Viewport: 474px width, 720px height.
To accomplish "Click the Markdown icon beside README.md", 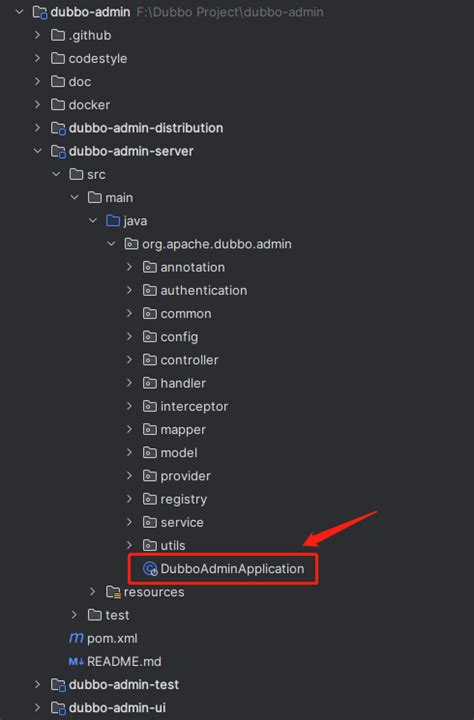I will pos(76,661).
